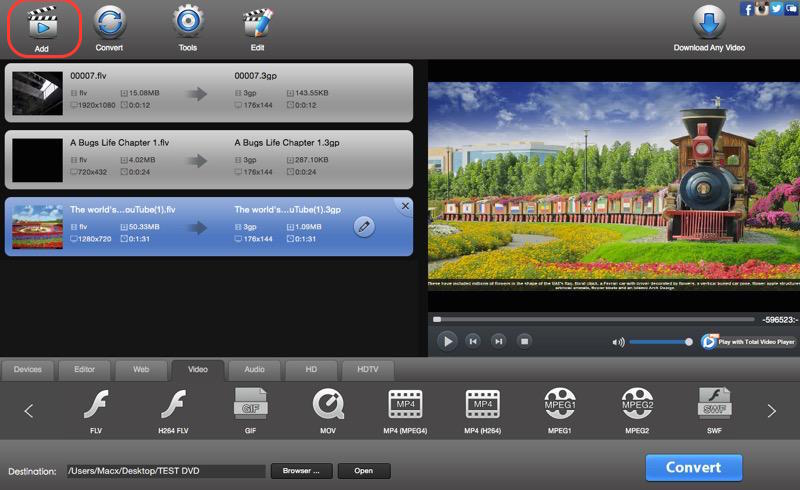
Task: Click the Download Any Video icon
Action: [x=708, y=22]
